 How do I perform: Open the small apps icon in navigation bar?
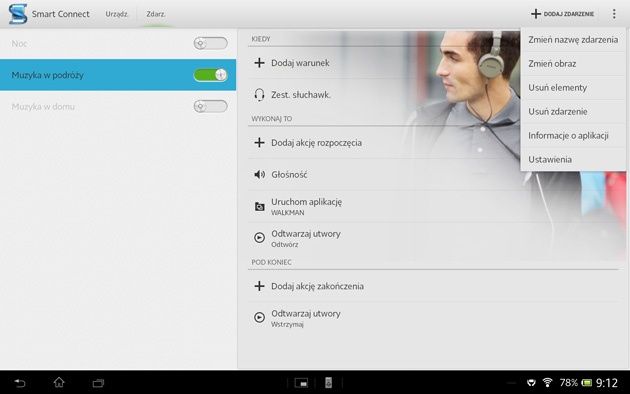point(301,383)
